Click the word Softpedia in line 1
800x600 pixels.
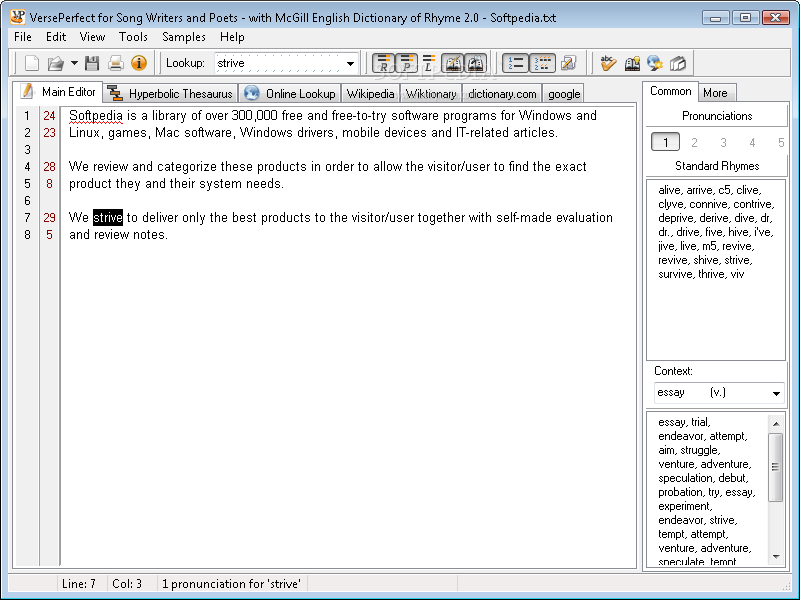point(95,115)
